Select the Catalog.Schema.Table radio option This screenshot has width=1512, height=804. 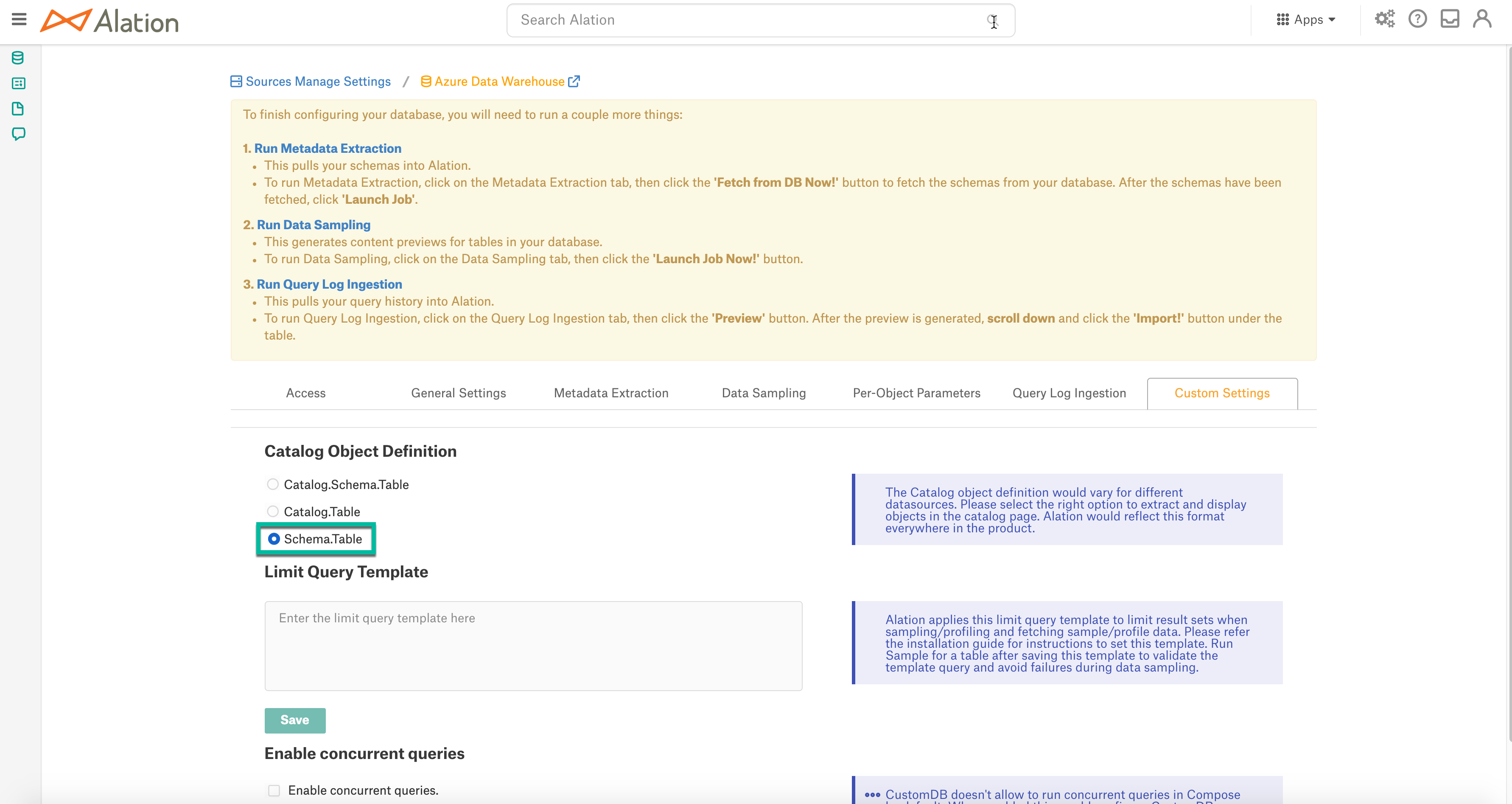[272, 484]
